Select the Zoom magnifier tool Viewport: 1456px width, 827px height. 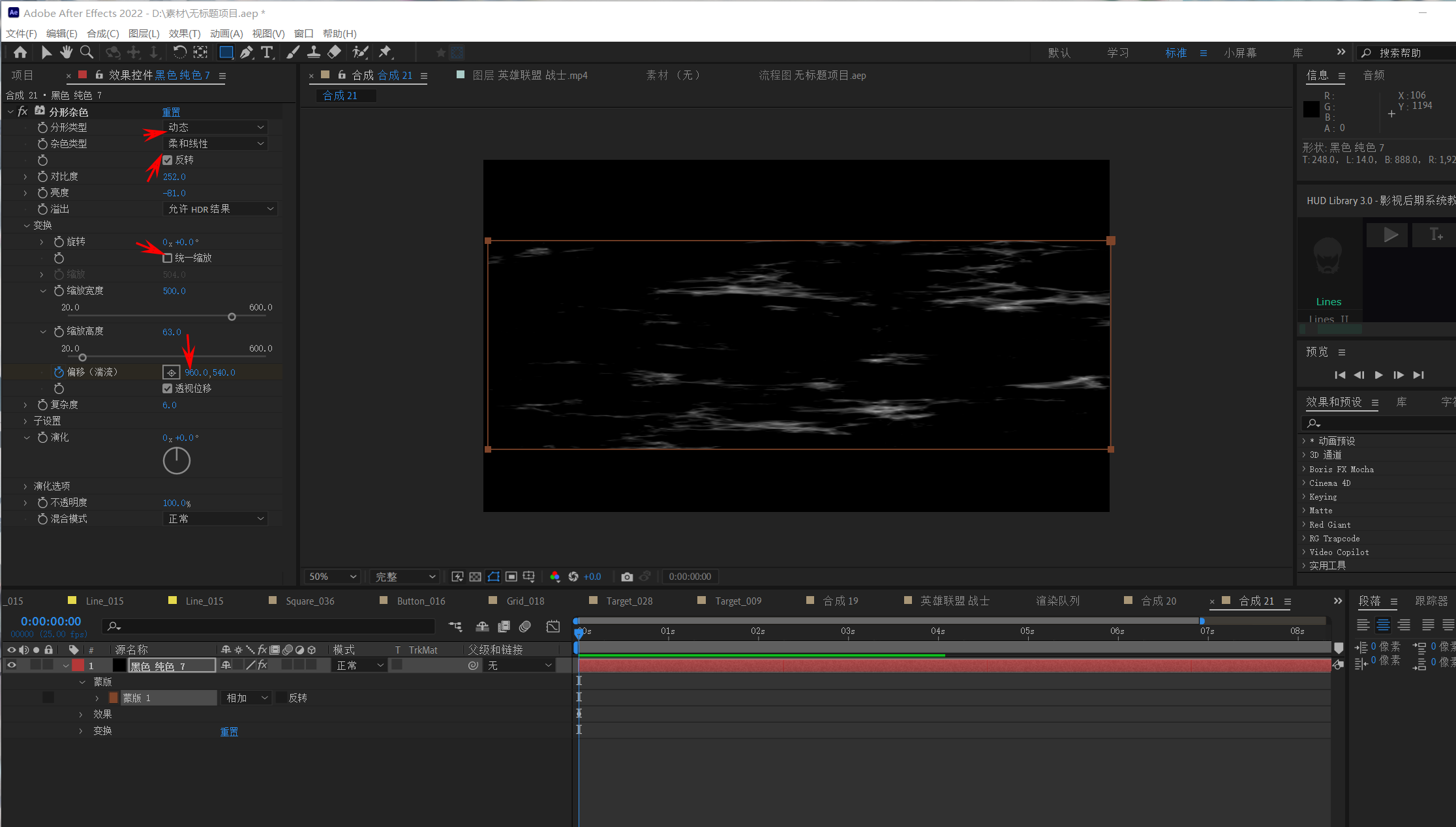point(86,52)
